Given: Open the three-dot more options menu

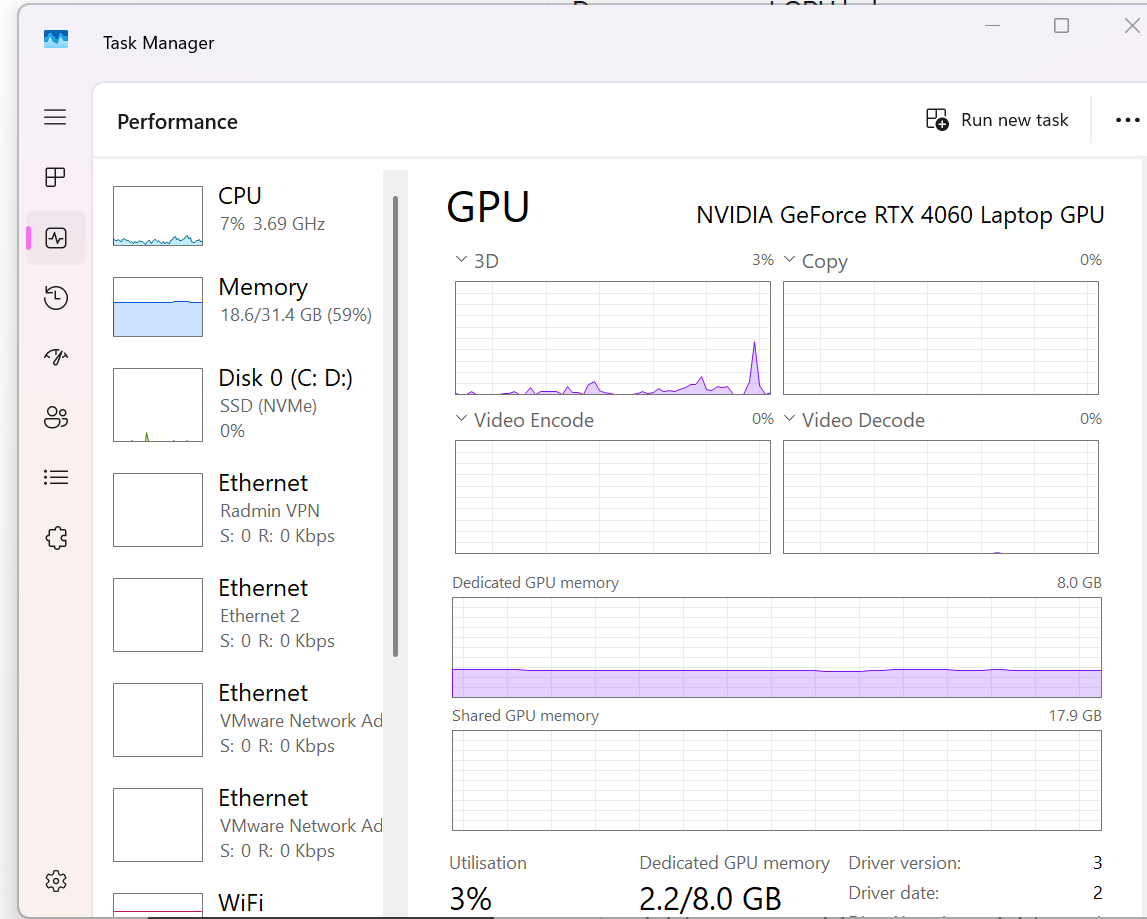Looking at the screenshot, I should pyautogui.click(x=1127, y=120).
